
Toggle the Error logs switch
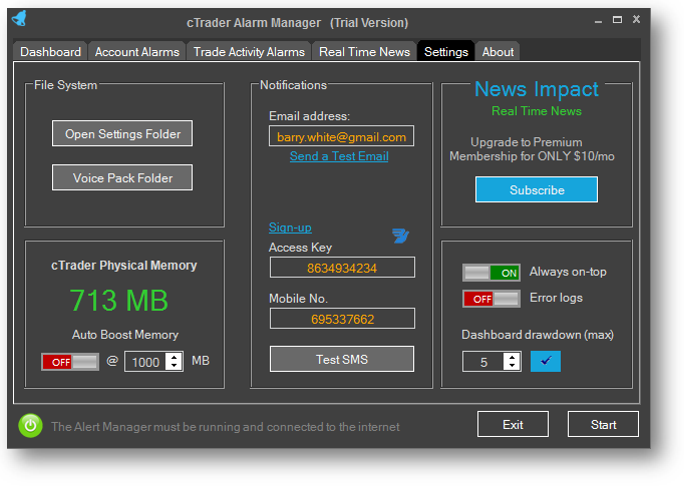(491, 299)
